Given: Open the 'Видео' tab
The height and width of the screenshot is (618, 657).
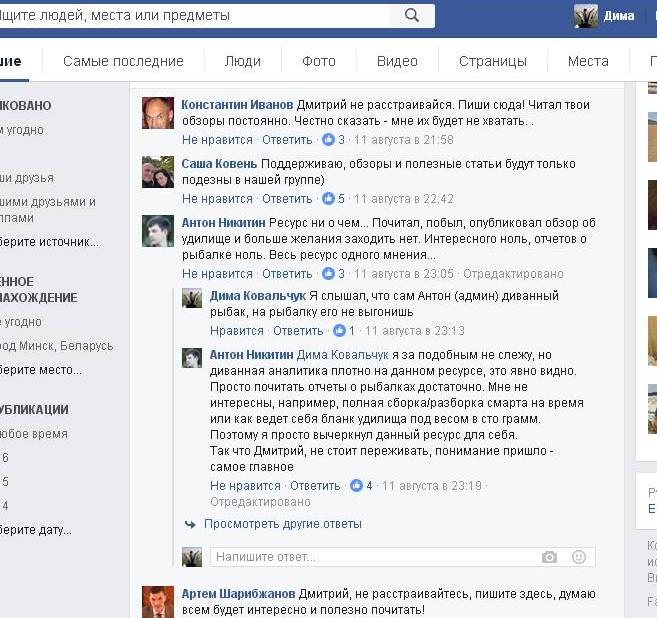Looking at the screenshot, I should pos(397,61).
